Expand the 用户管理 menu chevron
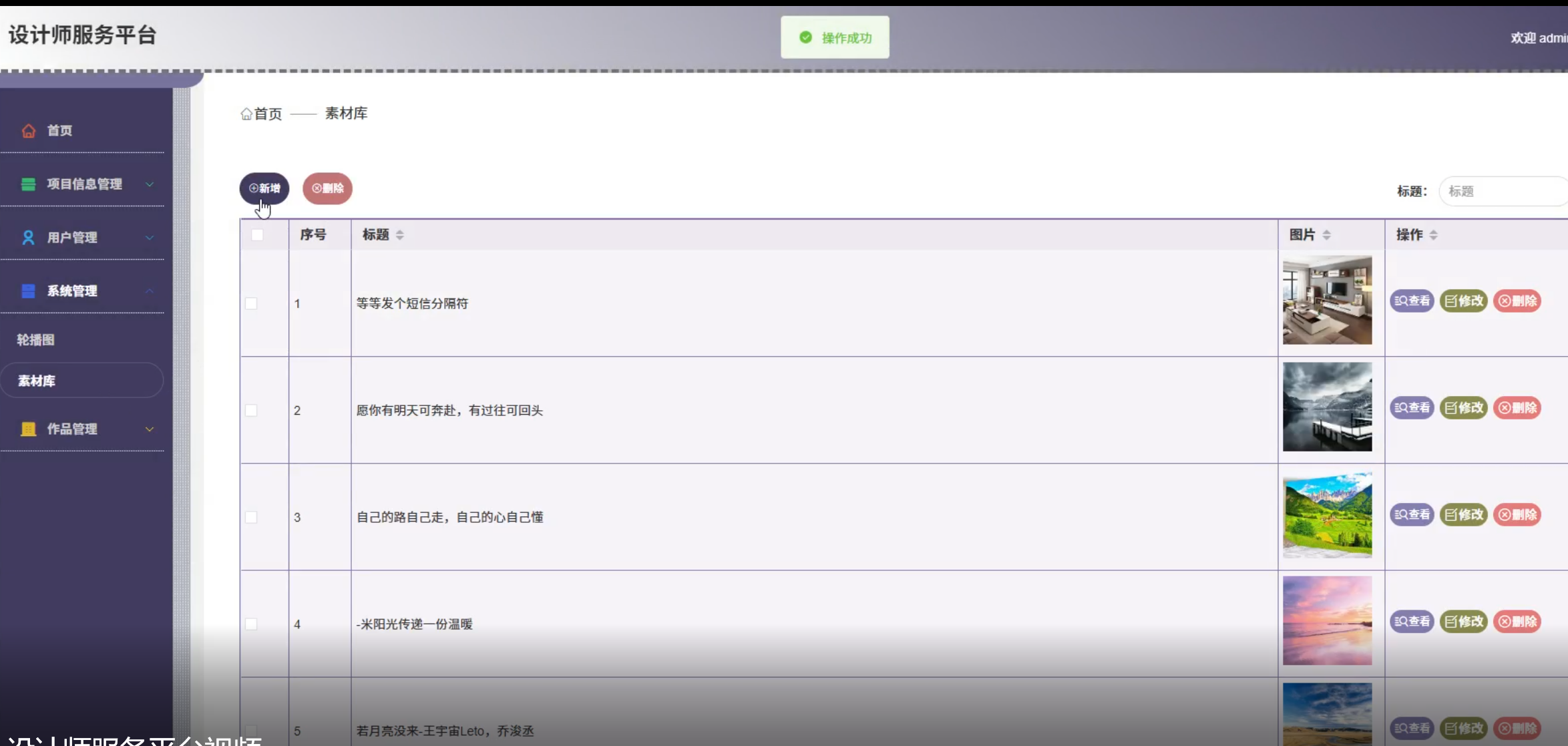1568x746 pixels. point(150,238)
